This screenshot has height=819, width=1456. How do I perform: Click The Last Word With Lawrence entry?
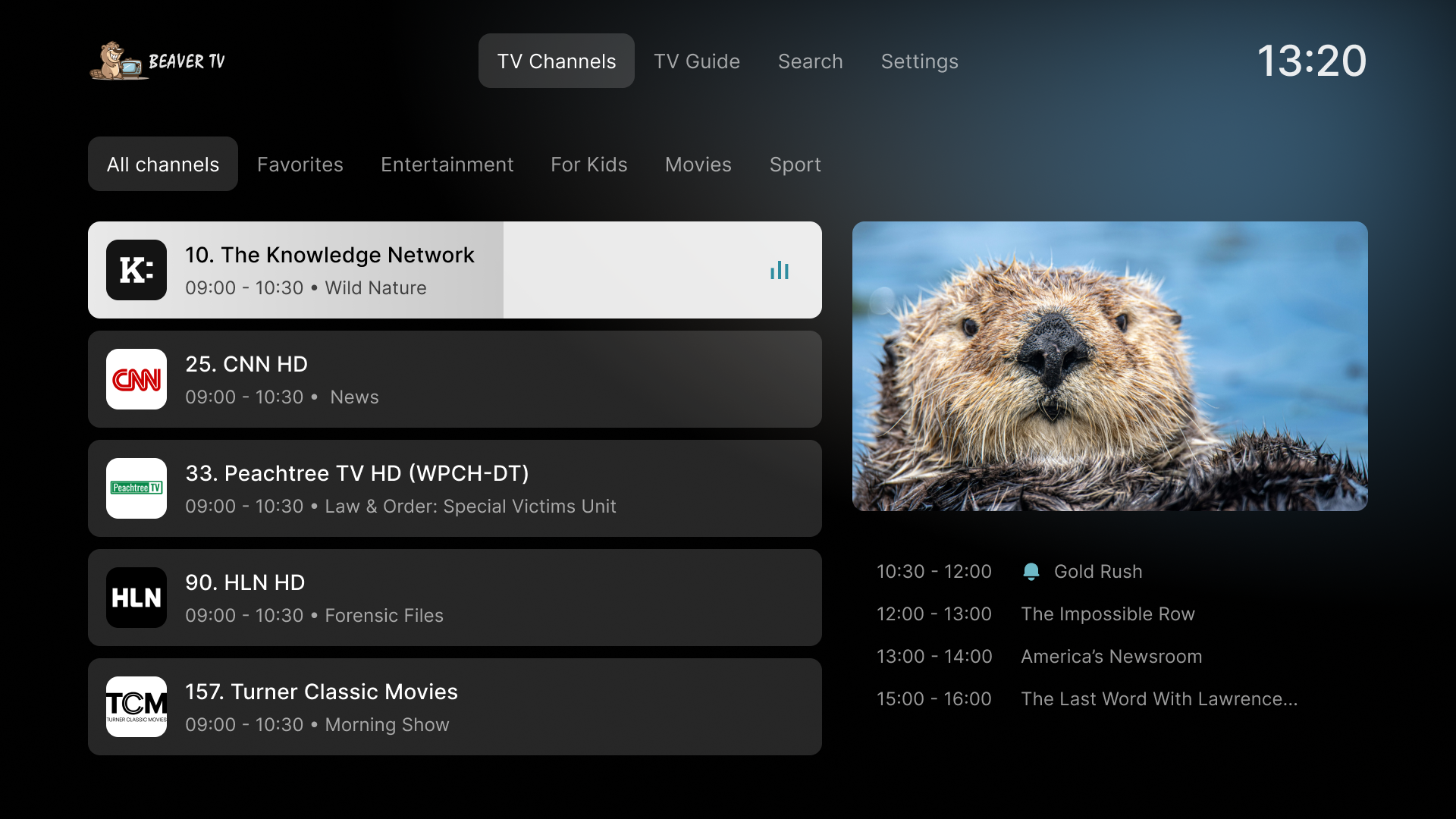(1159, 699)
